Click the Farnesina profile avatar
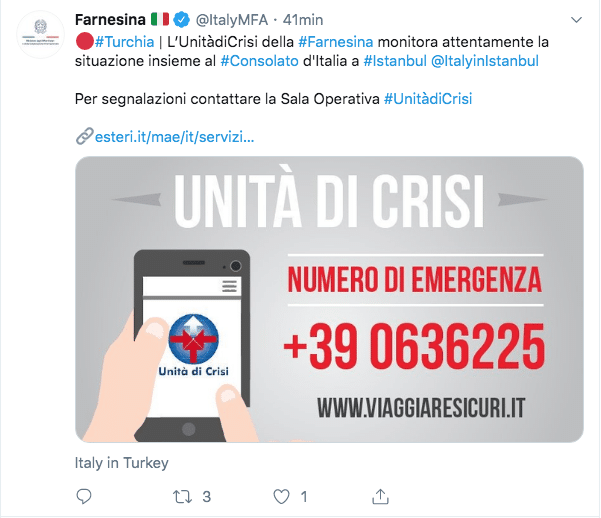 coord(40,35)
